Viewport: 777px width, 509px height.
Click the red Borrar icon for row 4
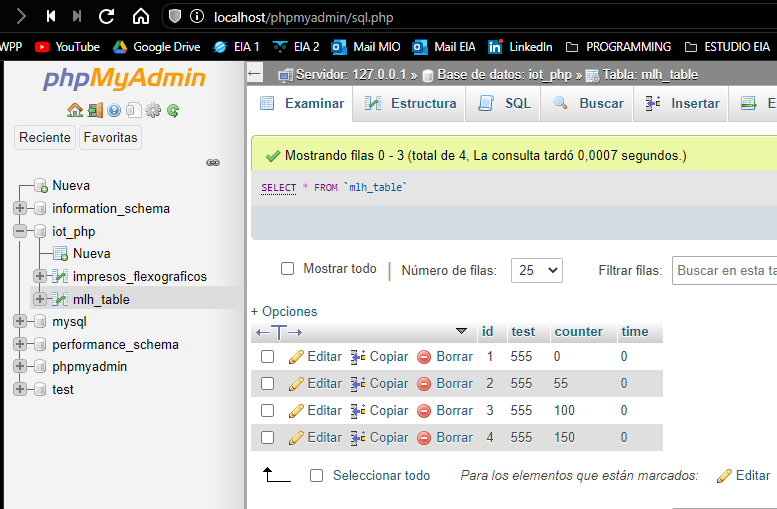pyautogui.click(x=424, y=438)
